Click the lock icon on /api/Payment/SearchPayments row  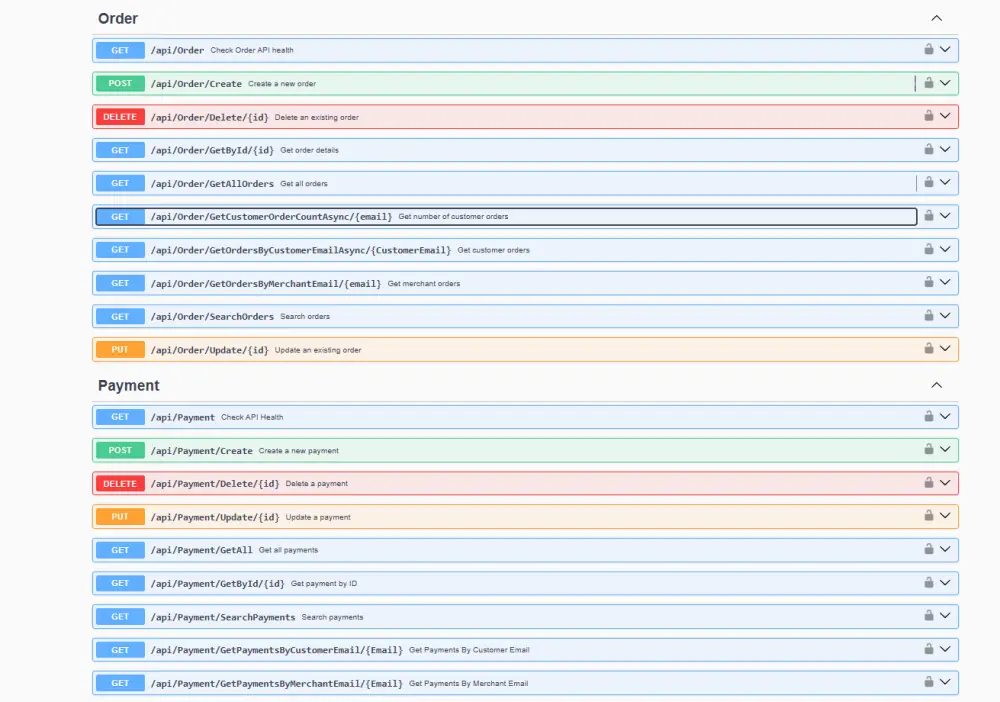pos(929,616)
